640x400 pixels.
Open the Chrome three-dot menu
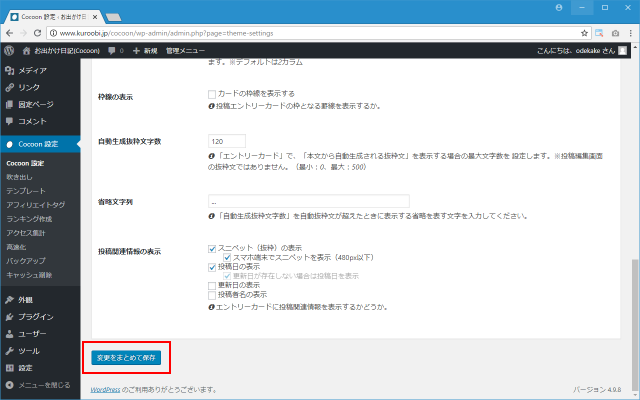(x=628, y=31)
